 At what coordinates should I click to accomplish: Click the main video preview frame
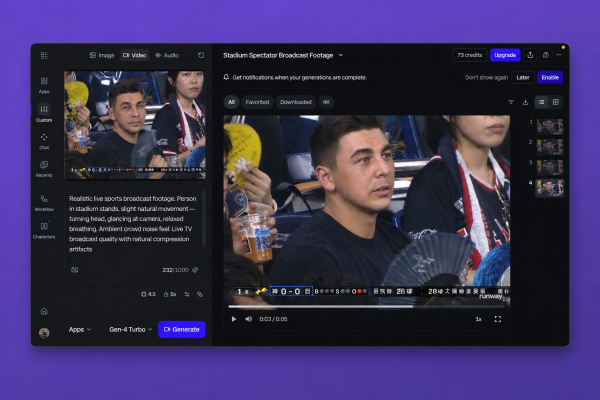tap(367, 209)
